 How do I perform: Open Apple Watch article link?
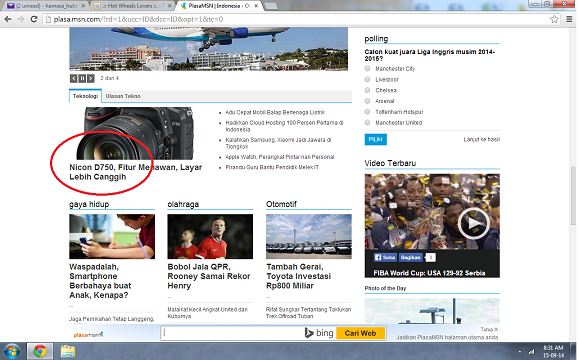pyautogui.click(x=280, y=157)
